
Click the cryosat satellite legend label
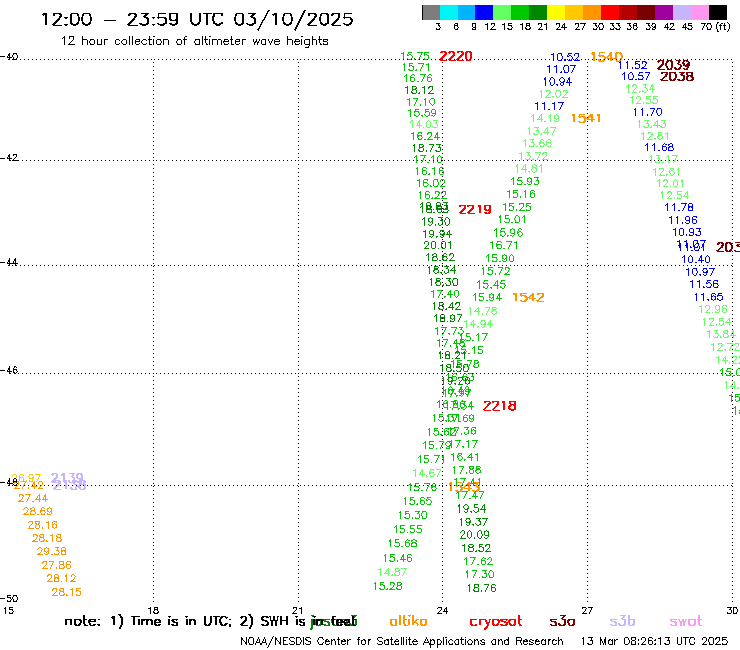point(496,622)
